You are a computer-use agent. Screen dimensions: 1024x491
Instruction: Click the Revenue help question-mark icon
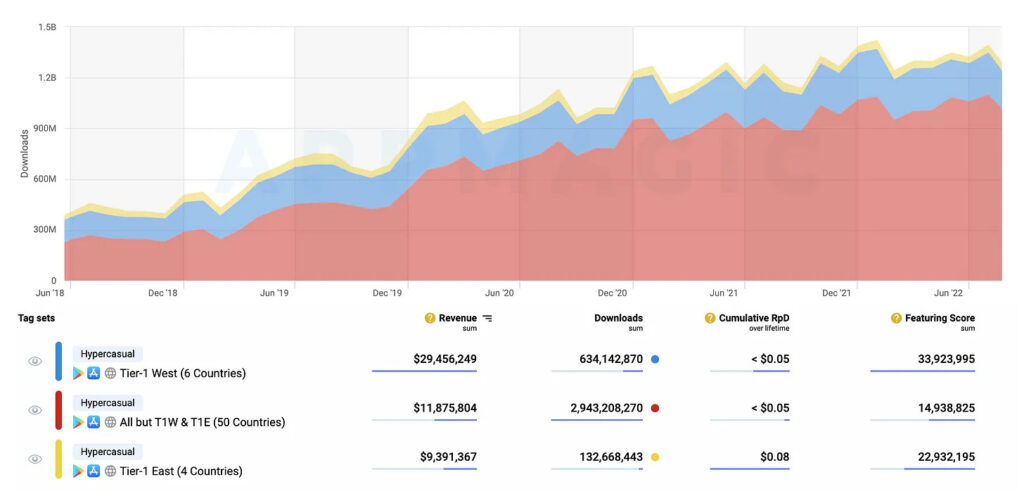(x=430, y=318)
